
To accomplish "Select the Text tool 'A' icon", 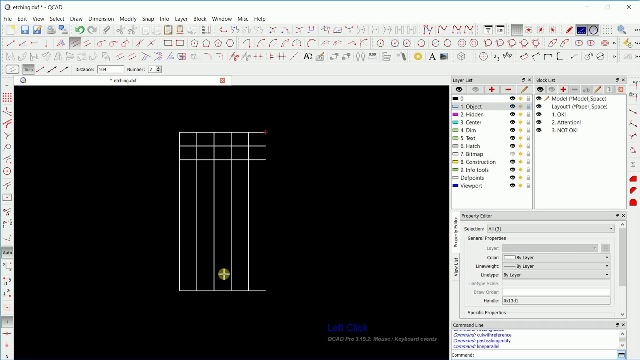I will pos(432,57).
